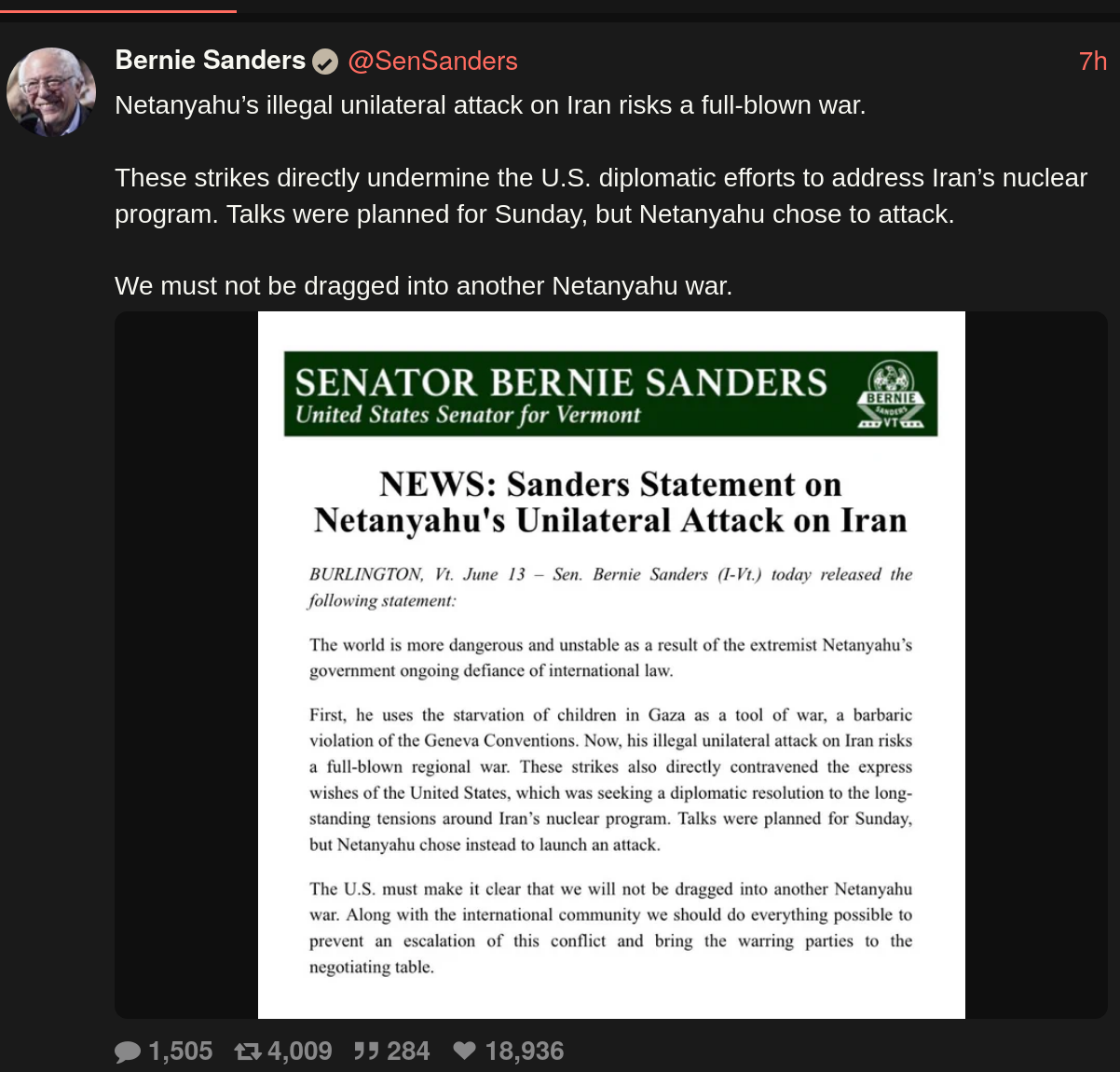Open Bernie Sanders' profile avatar

51,92
